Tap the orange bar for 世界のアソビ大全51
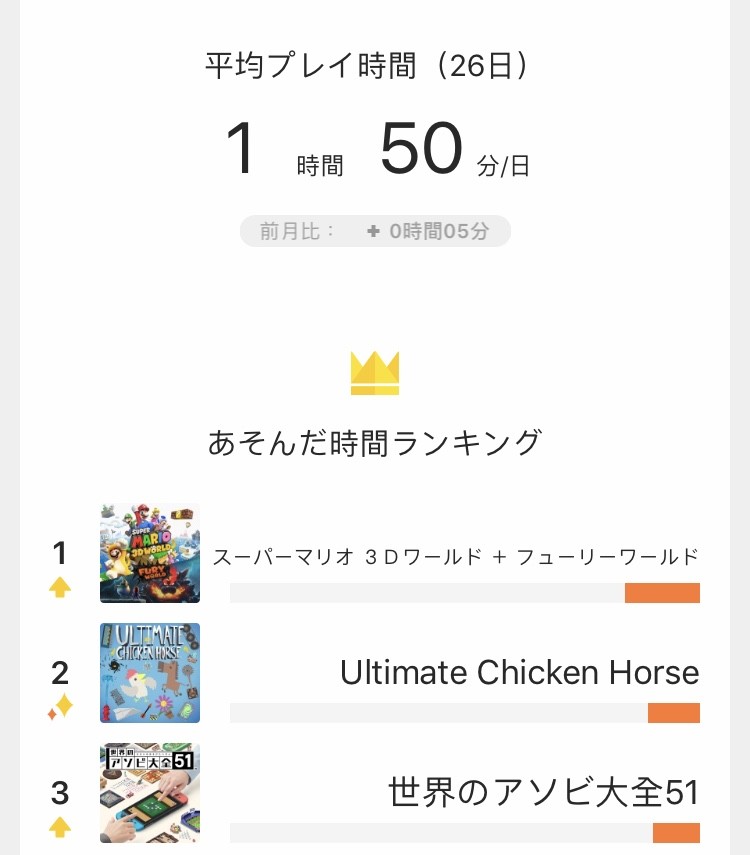Screen dimensions: 750x855 click(676, 833)
